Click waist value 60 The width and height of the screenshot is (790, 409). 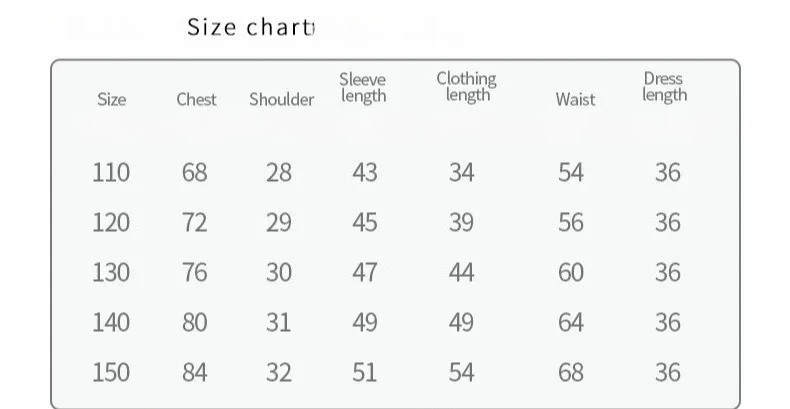click(x=571, y=272)
